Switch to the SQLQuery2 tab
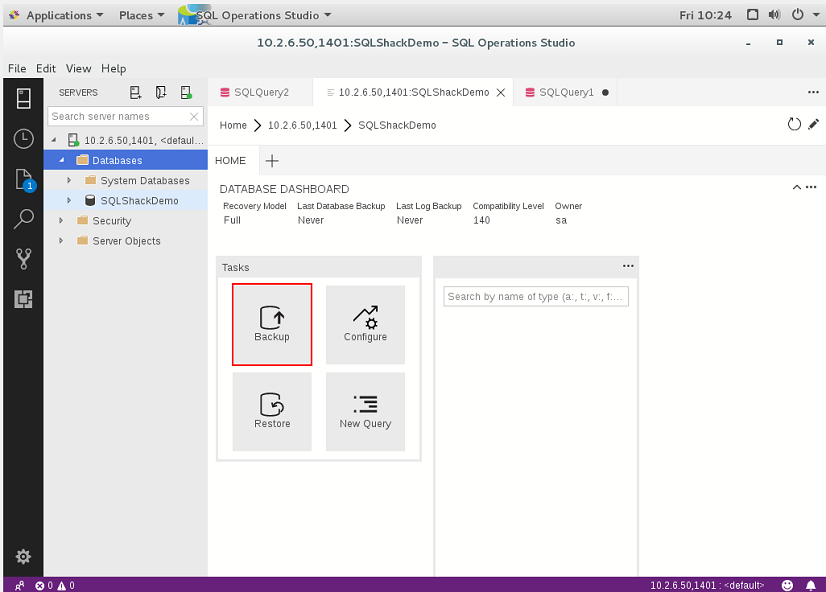 click(x=255, y=92)
